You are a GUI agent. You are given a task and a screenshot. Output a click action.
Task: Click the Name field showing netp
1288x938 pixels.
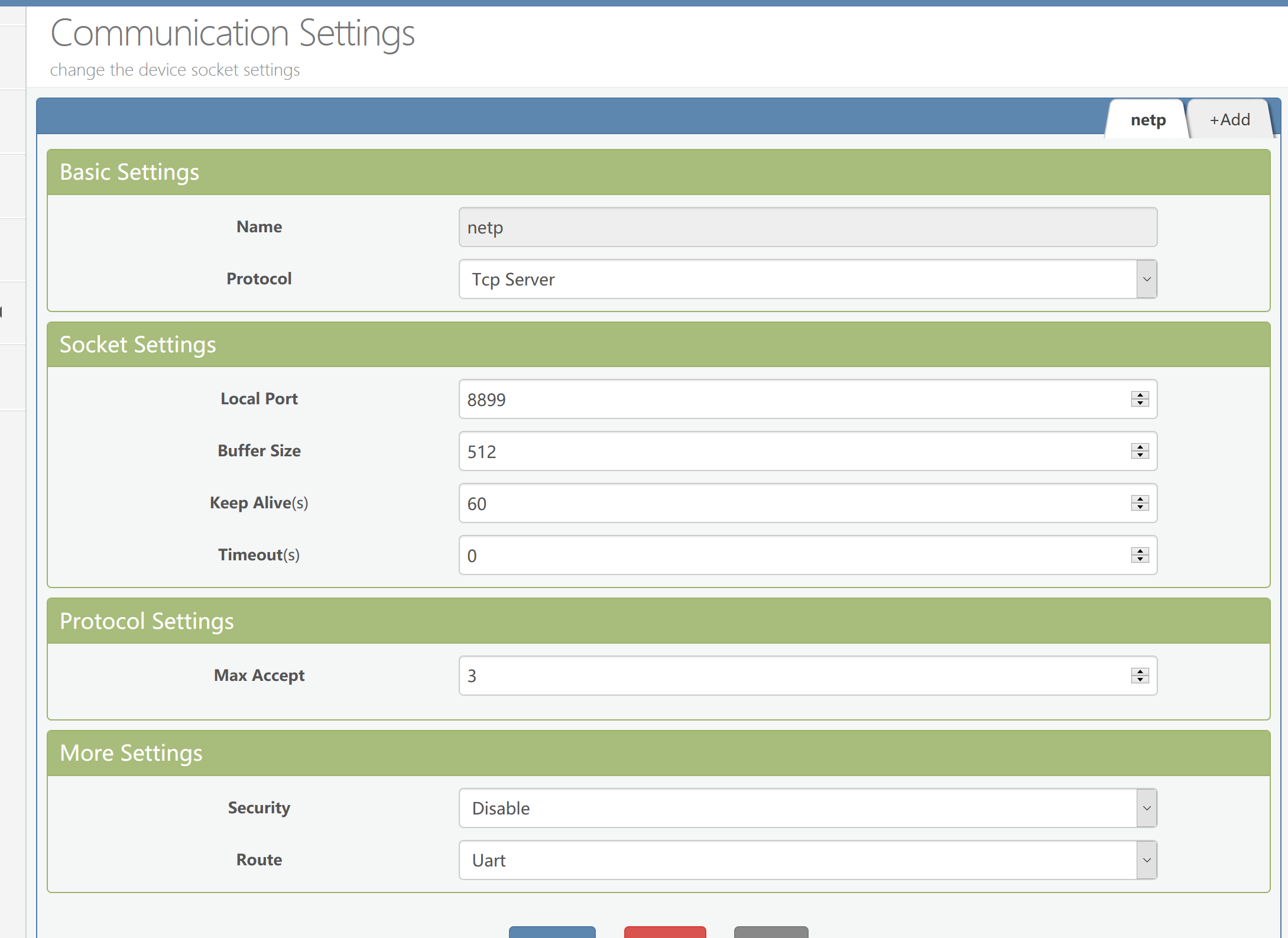click(807, 227)
